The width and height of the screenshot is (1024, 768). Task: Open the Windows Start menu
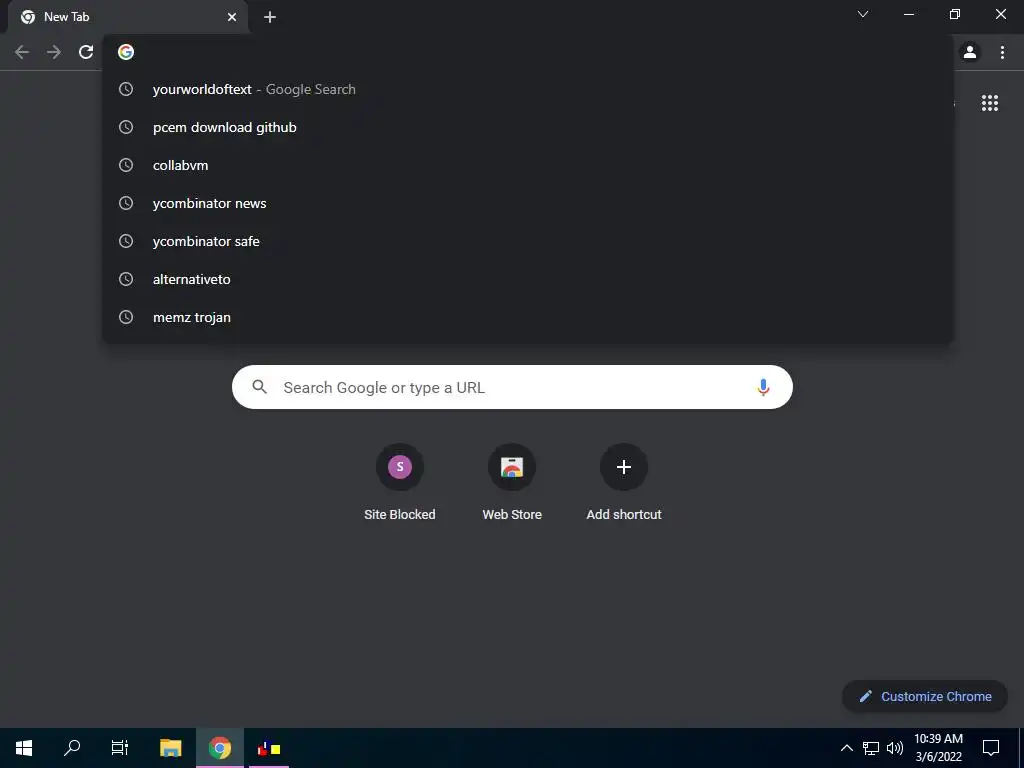coord(24,748)
